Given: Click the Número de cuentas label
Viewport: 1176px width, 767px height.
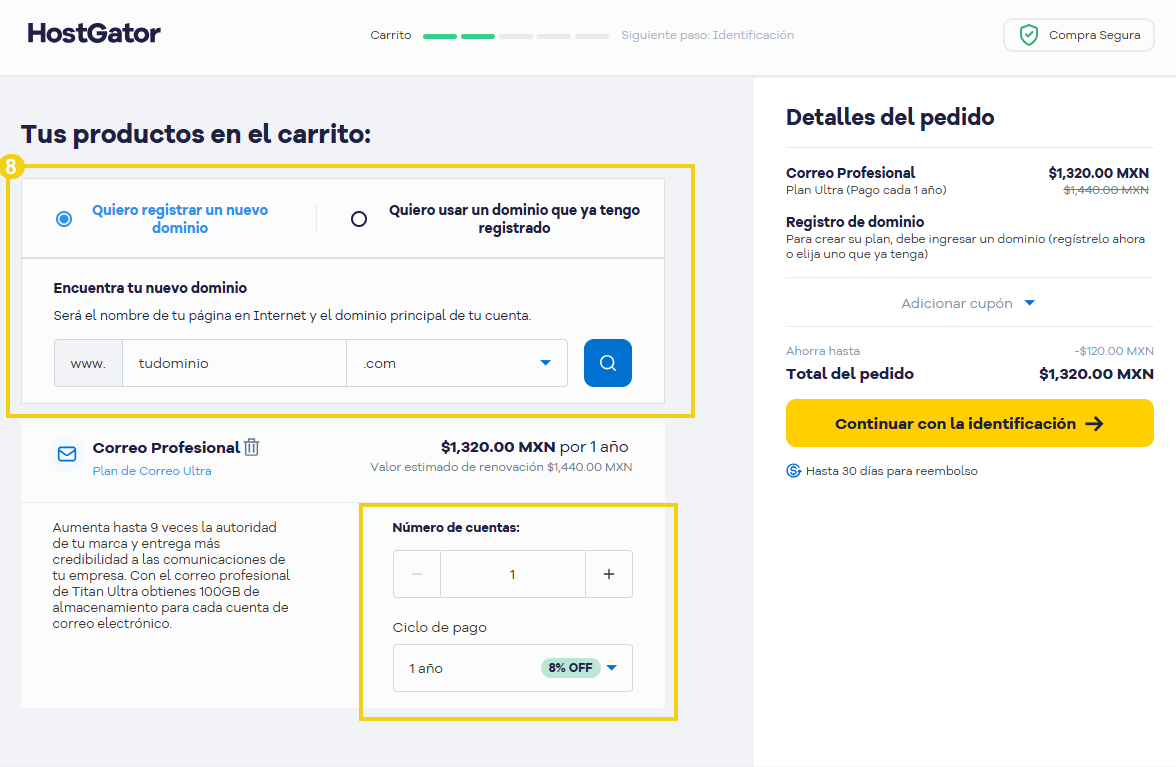Looking at the screenshot, I should click(456, 528).
